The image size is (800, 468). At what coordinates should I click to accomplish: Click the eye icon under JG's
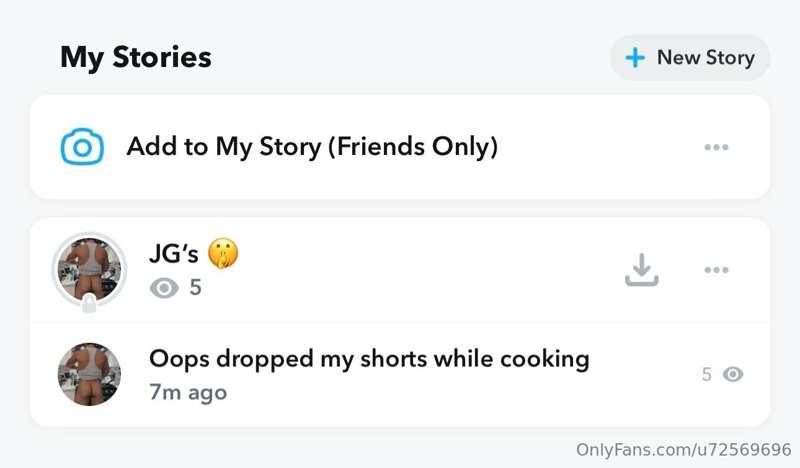[x=164, y=288]
